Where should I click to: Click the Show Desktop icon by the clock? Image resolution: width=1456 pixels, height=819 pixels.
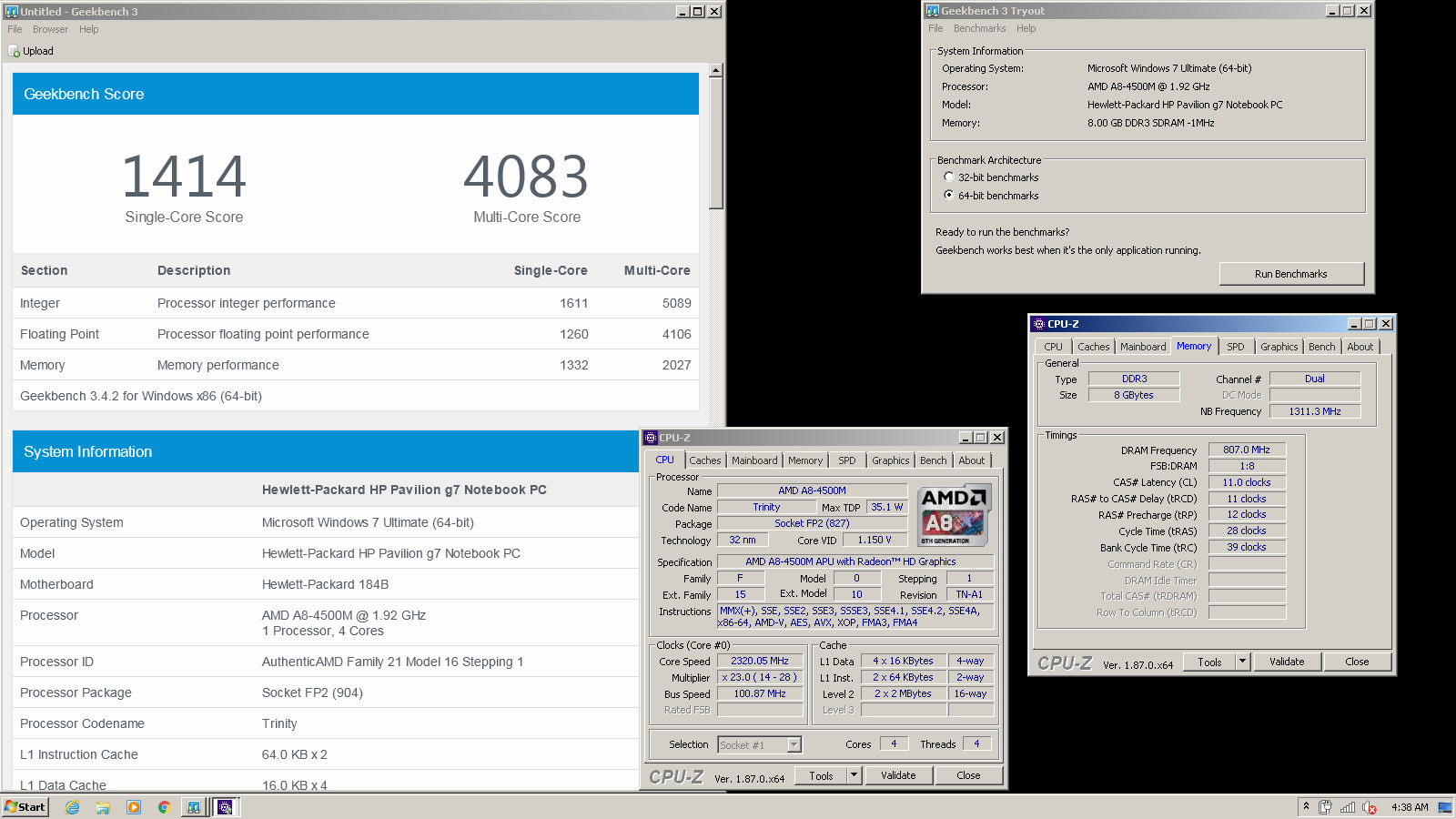point(1445,807)
